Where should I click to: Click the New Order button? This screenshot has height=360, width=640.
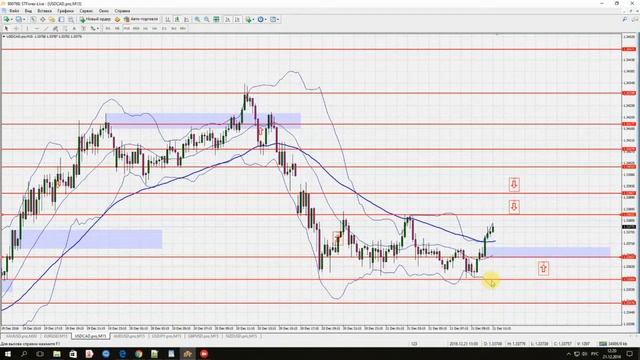coord(95,19)
